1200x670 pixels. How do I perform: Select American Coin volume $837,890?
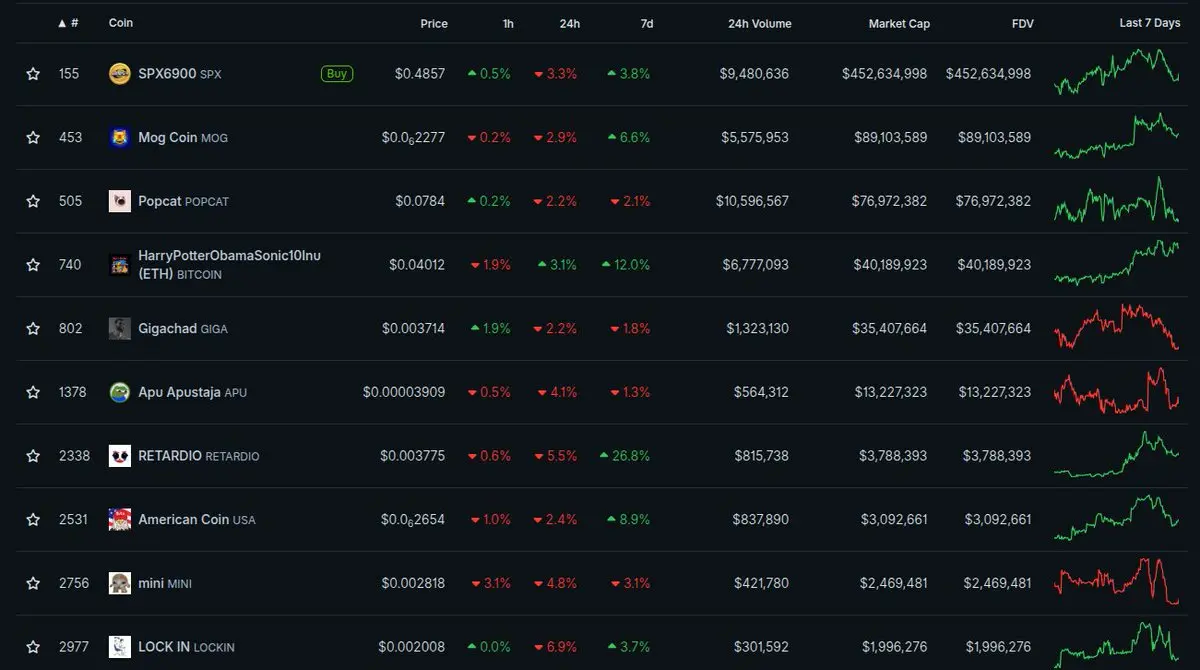tap(761, 520)
